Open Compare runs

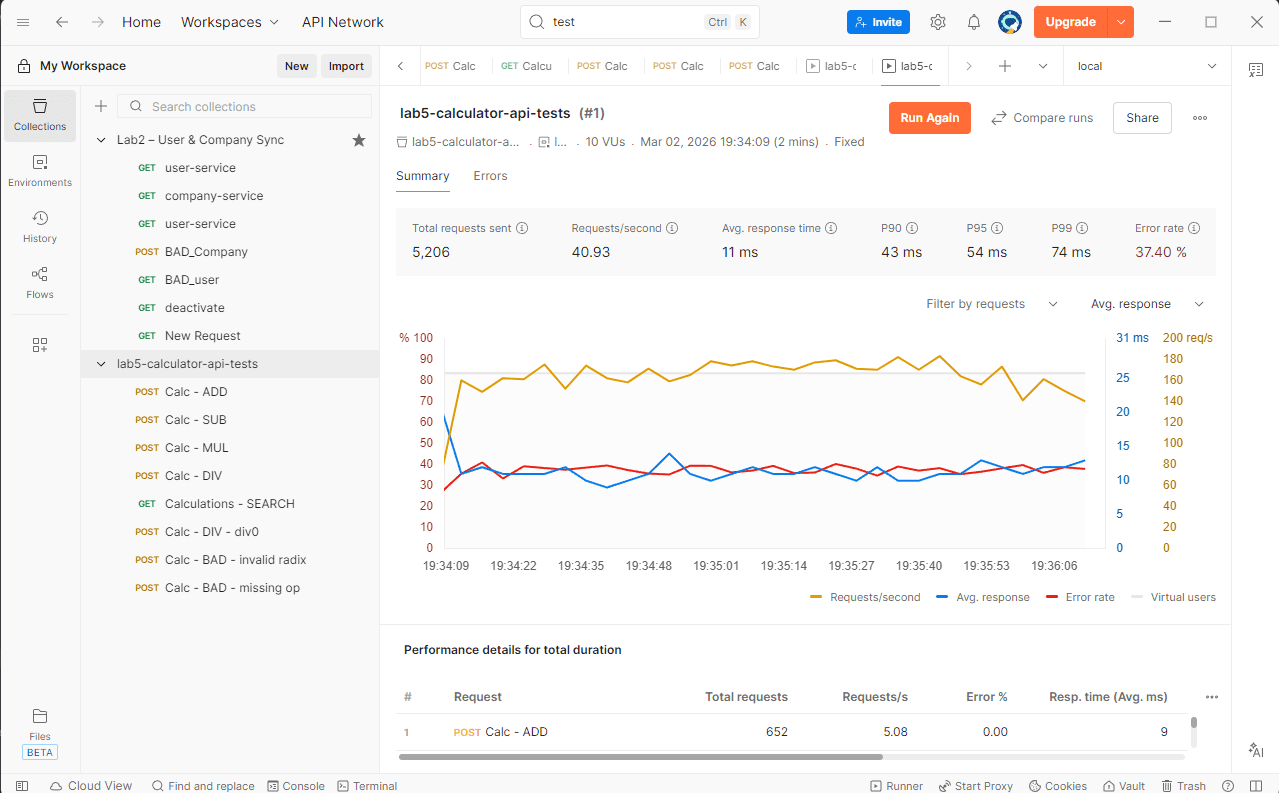point(1042,117)
